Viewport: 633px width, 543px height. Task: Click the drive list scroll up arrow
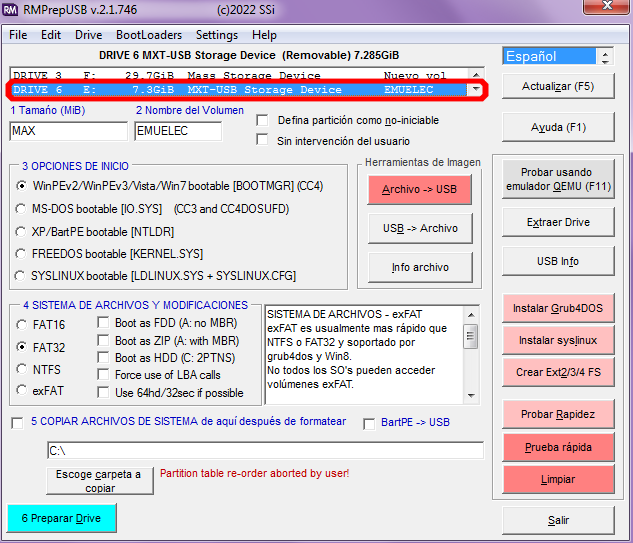pos(476,75)
